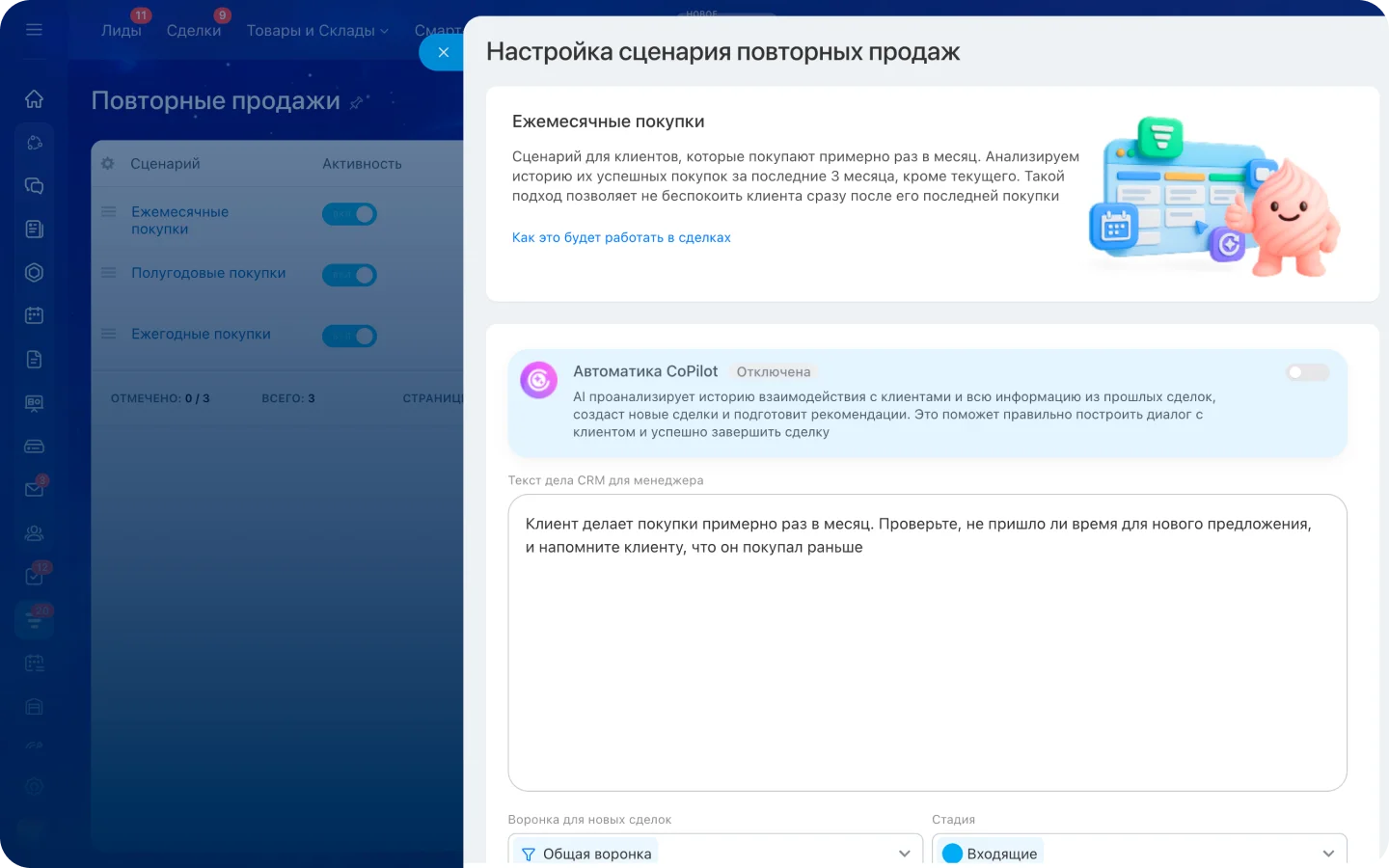Switch to the Сделки section

tap(194, 30)
